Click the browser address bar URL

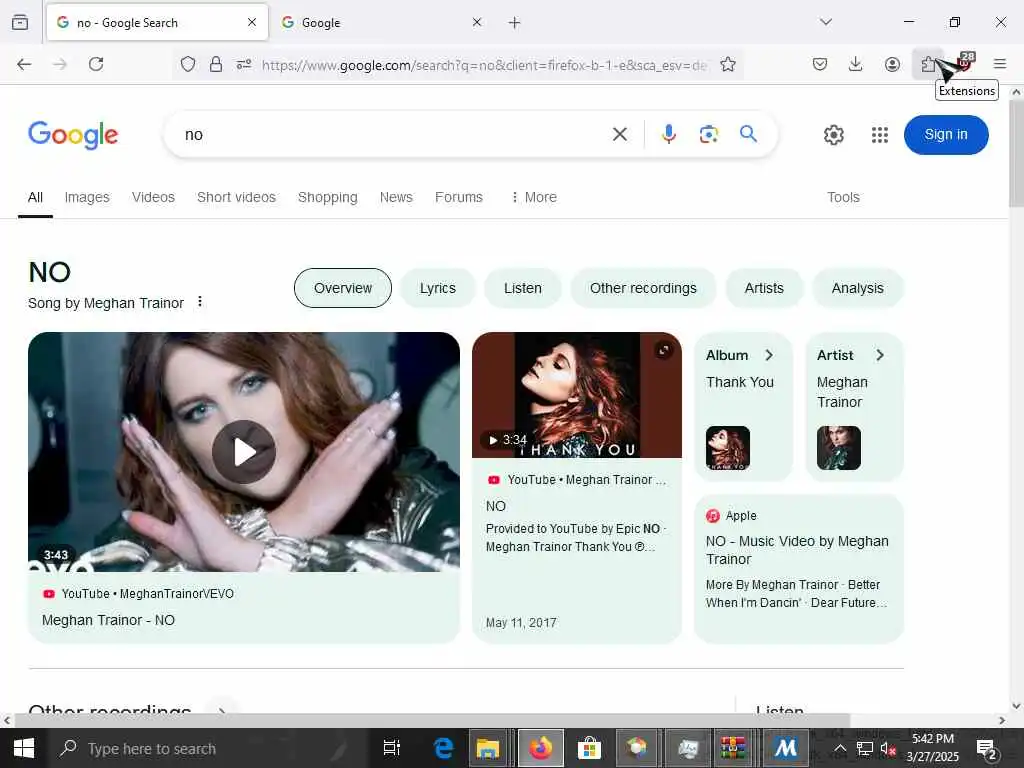pos(484,65)
